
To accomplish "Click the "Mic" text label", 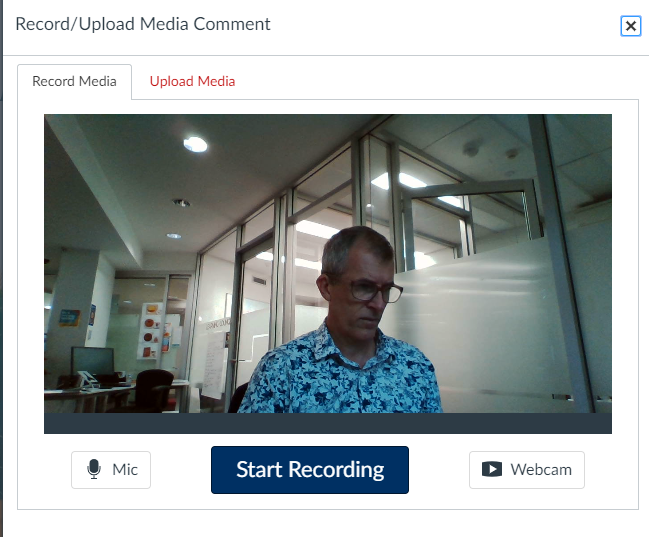I will point(125,469).
